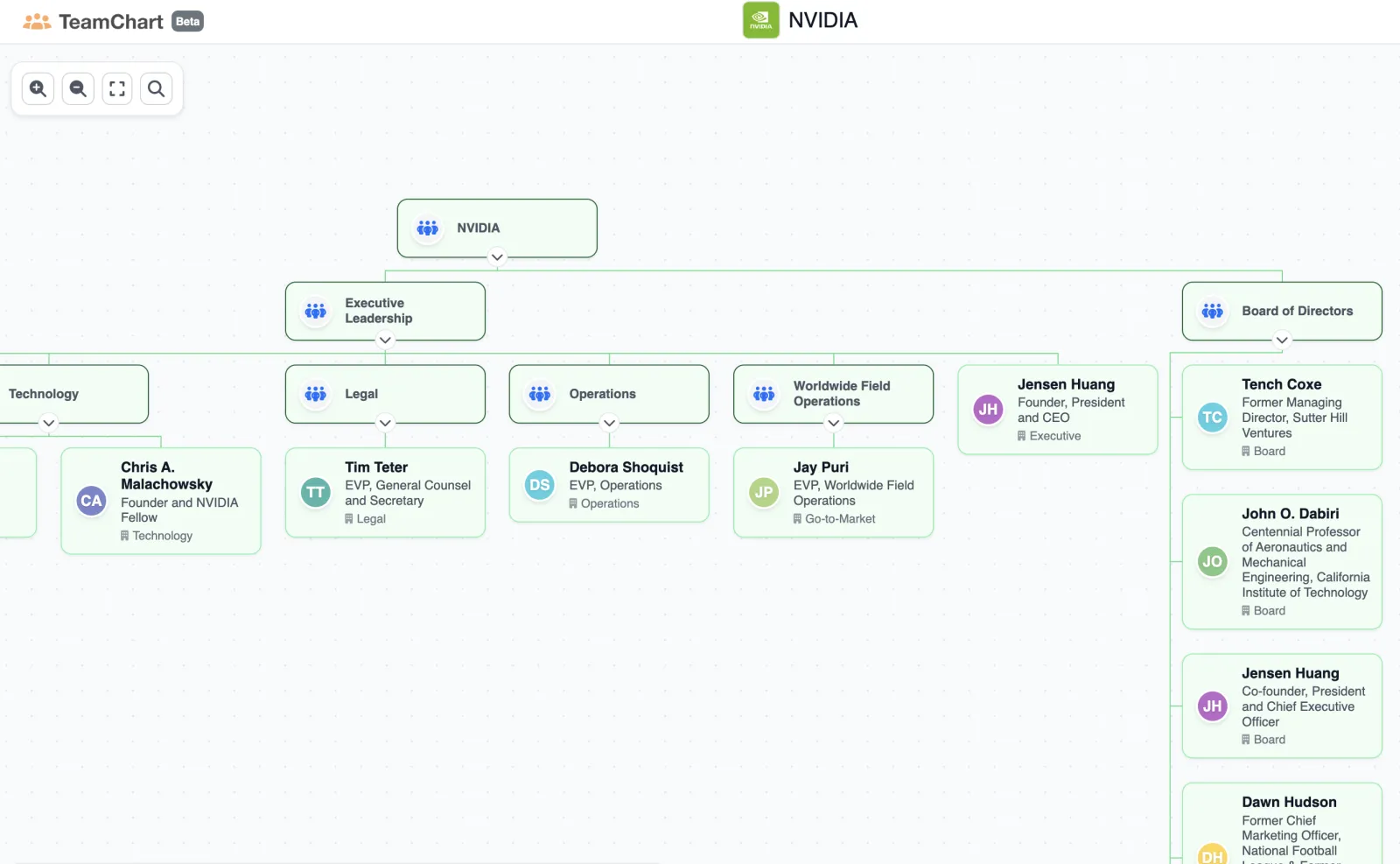Click the Board of Directors group icon
Viewport: 1400px width, 864px height.
pos(1213,312)
